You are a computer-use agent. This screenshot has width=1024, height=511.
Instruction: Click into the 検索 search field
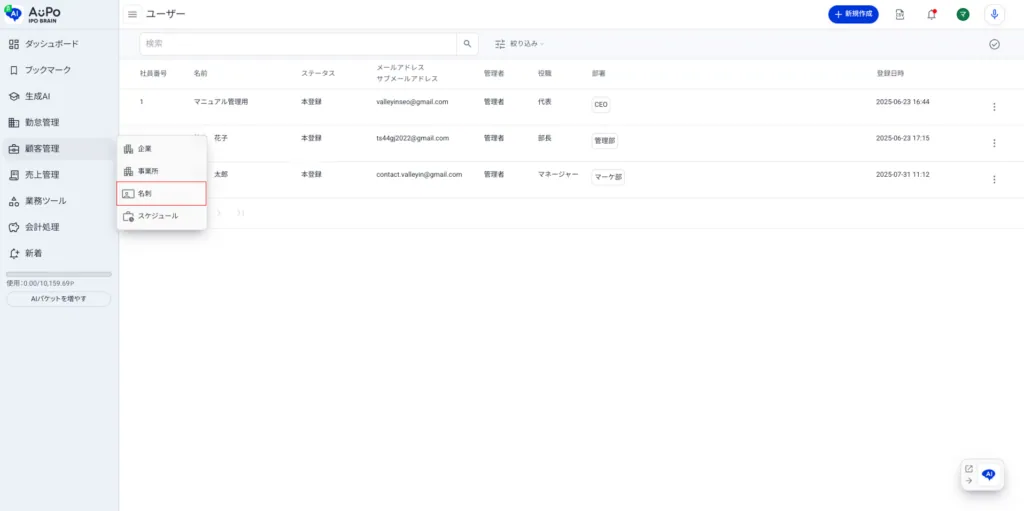point(298,44)
